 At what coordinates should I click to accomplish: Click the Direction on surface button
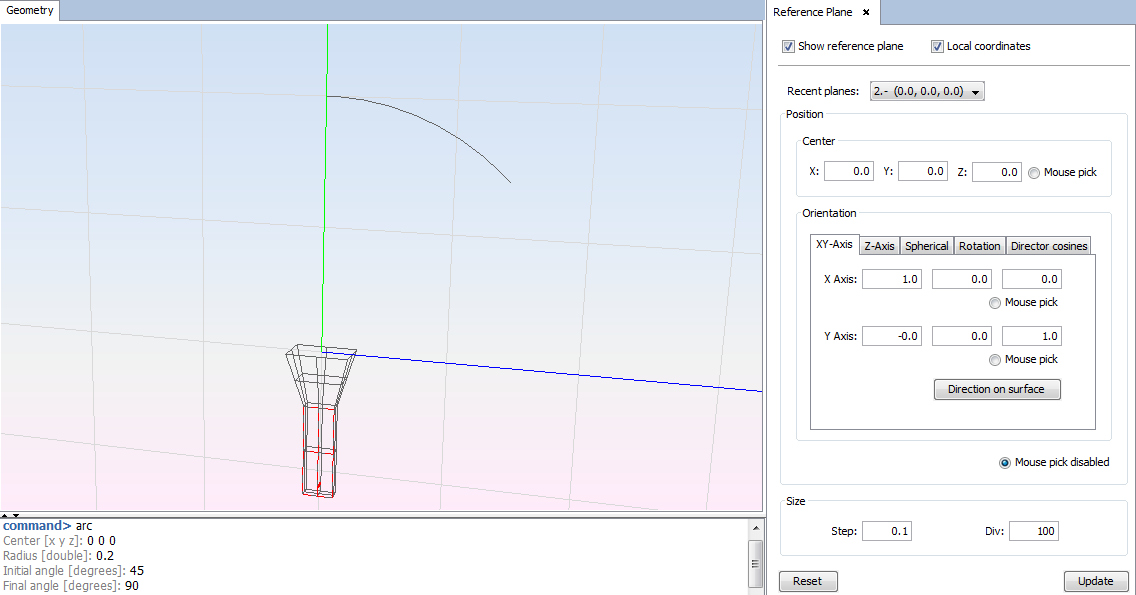(997, 389)
